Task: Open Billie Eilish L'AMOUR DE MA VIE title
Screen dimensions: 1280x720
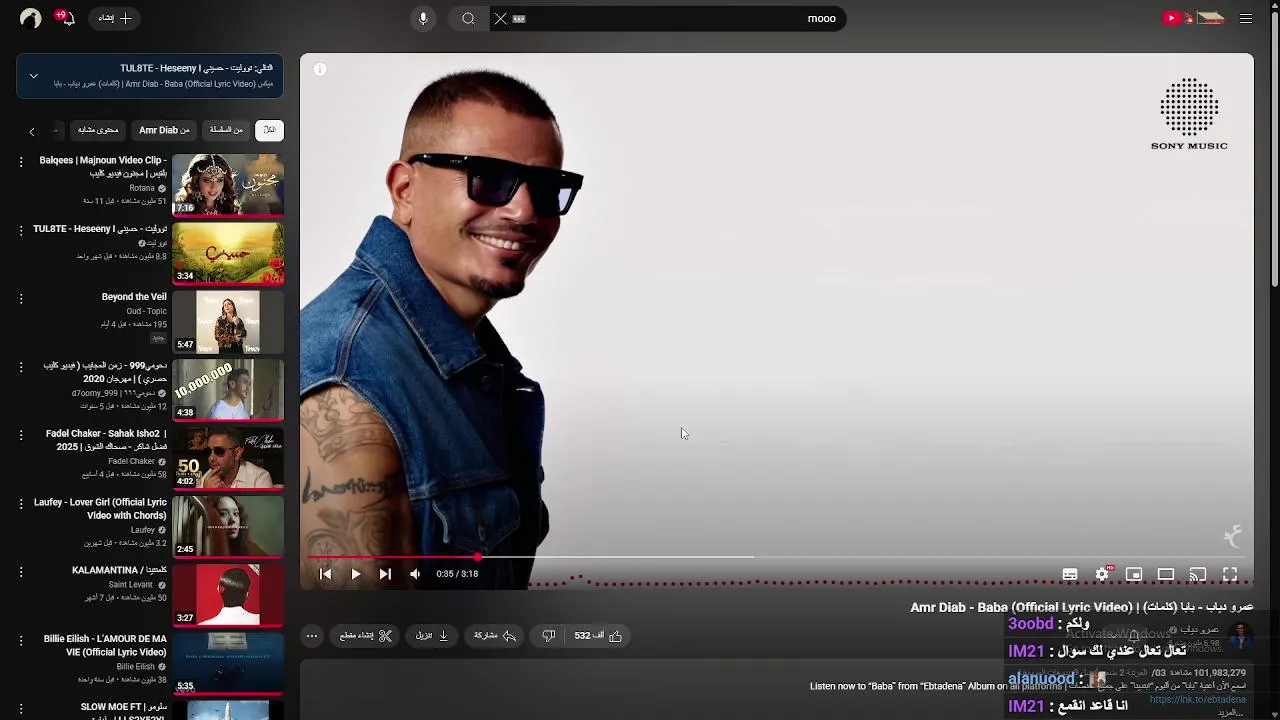Action: coord(105,645)
